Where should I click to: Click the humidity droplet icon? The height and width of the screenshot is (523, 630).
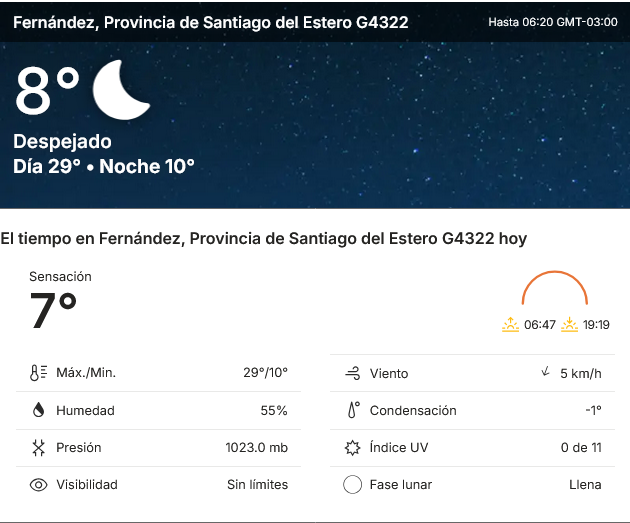pos(39,410)
